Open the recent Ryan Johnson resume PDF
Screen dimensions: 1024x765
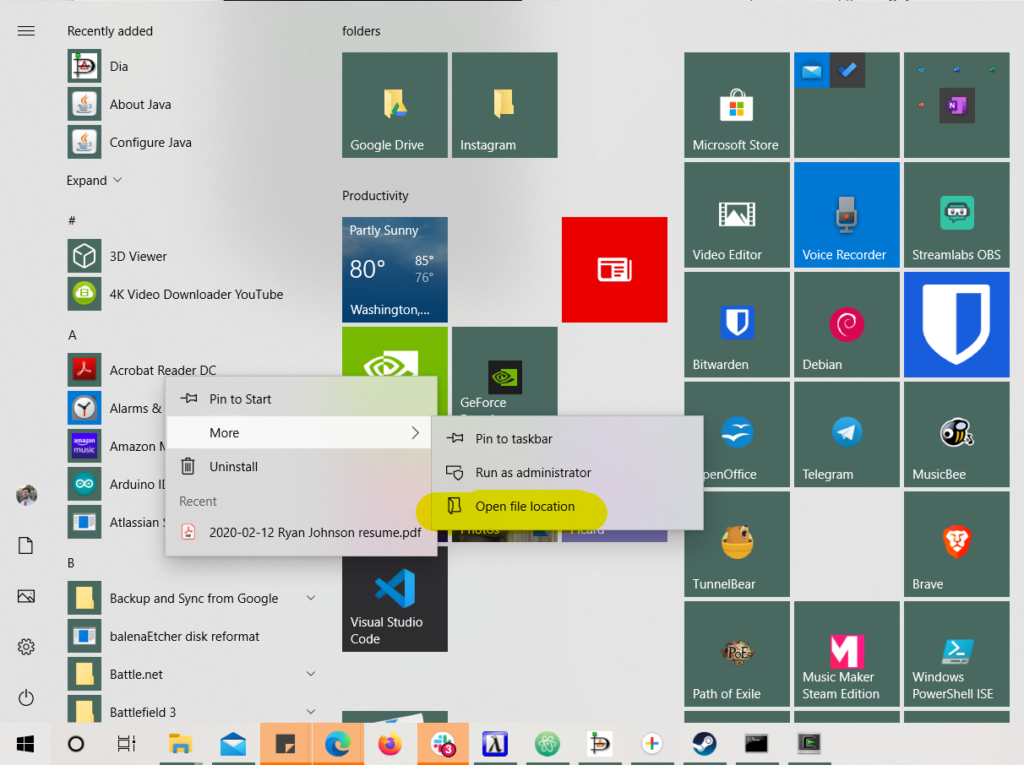point(314,533)
